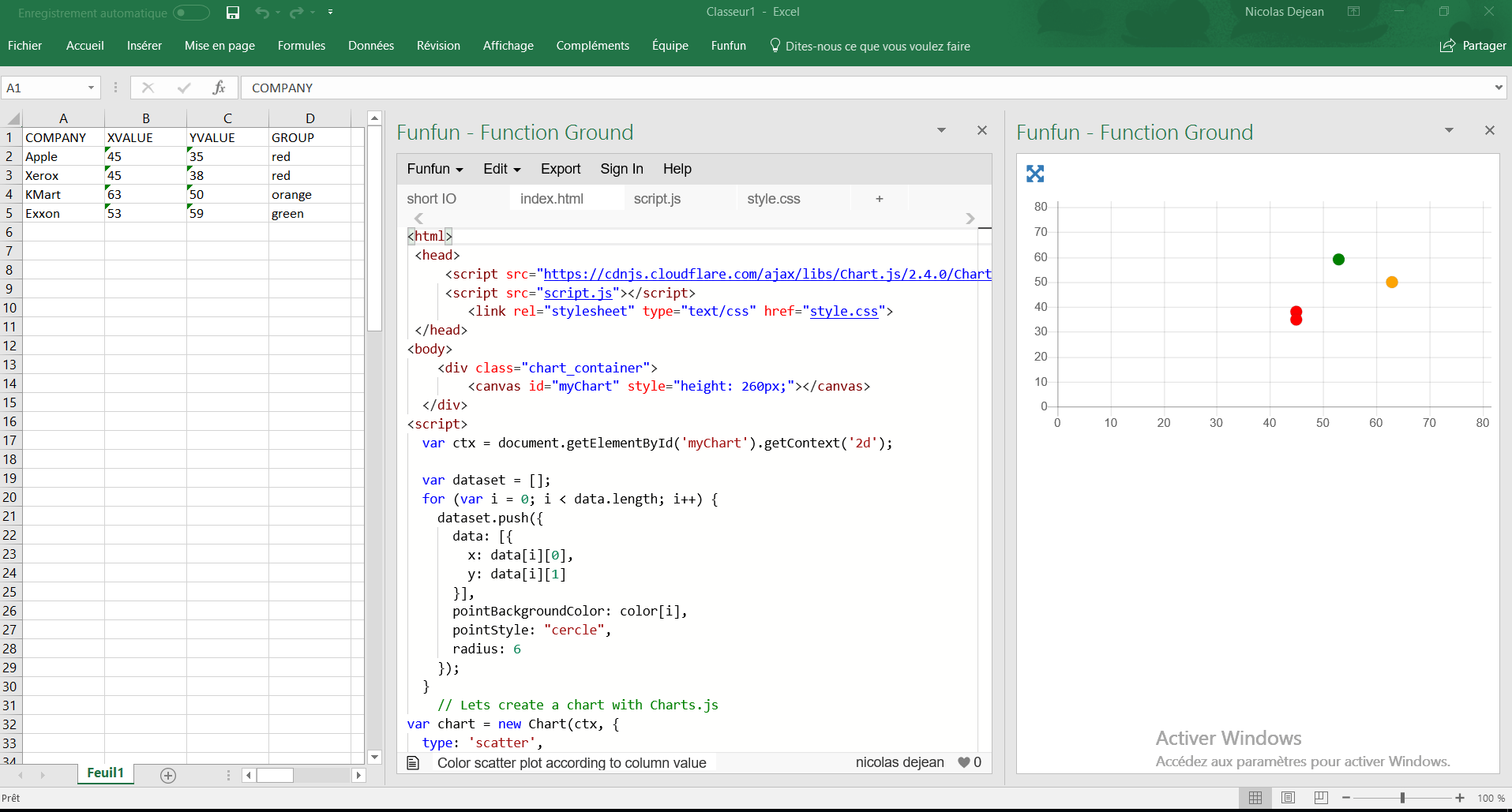Expand the formula bar chevron
This screenshot has width=1512, height=812.
(x=1499, y=88)
